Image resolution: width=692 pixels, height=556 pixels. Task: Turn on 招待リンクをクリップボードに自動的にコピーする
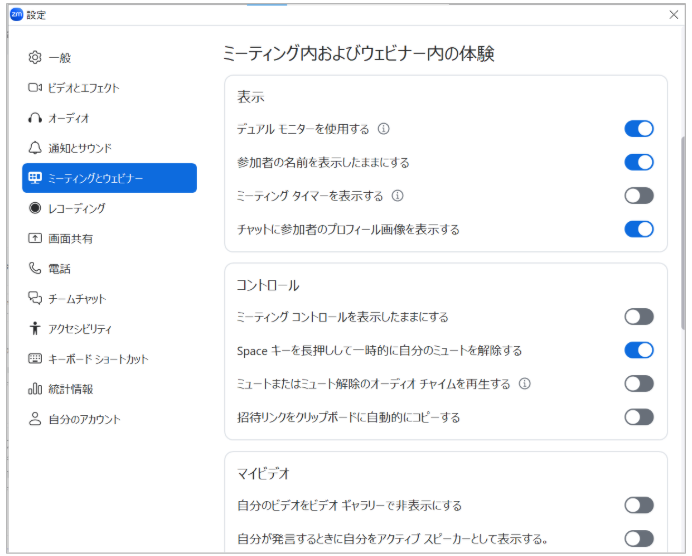point(639,417)
